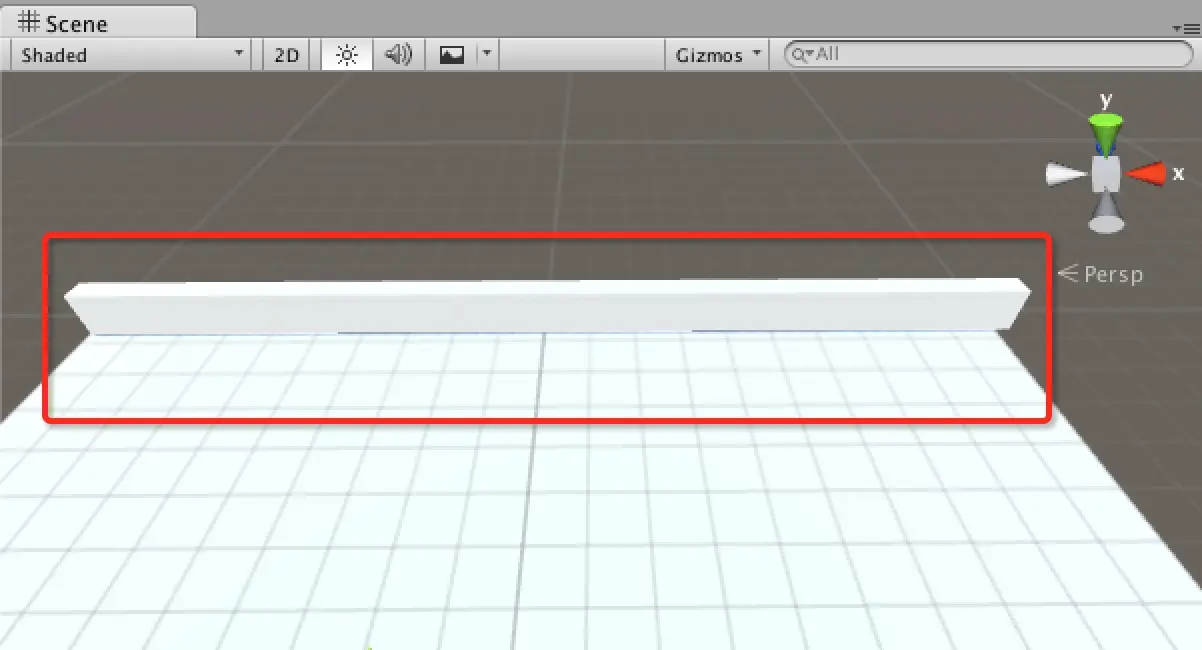
Task: Click the white left gizmo cone
Action: [x=1066, y=175]
